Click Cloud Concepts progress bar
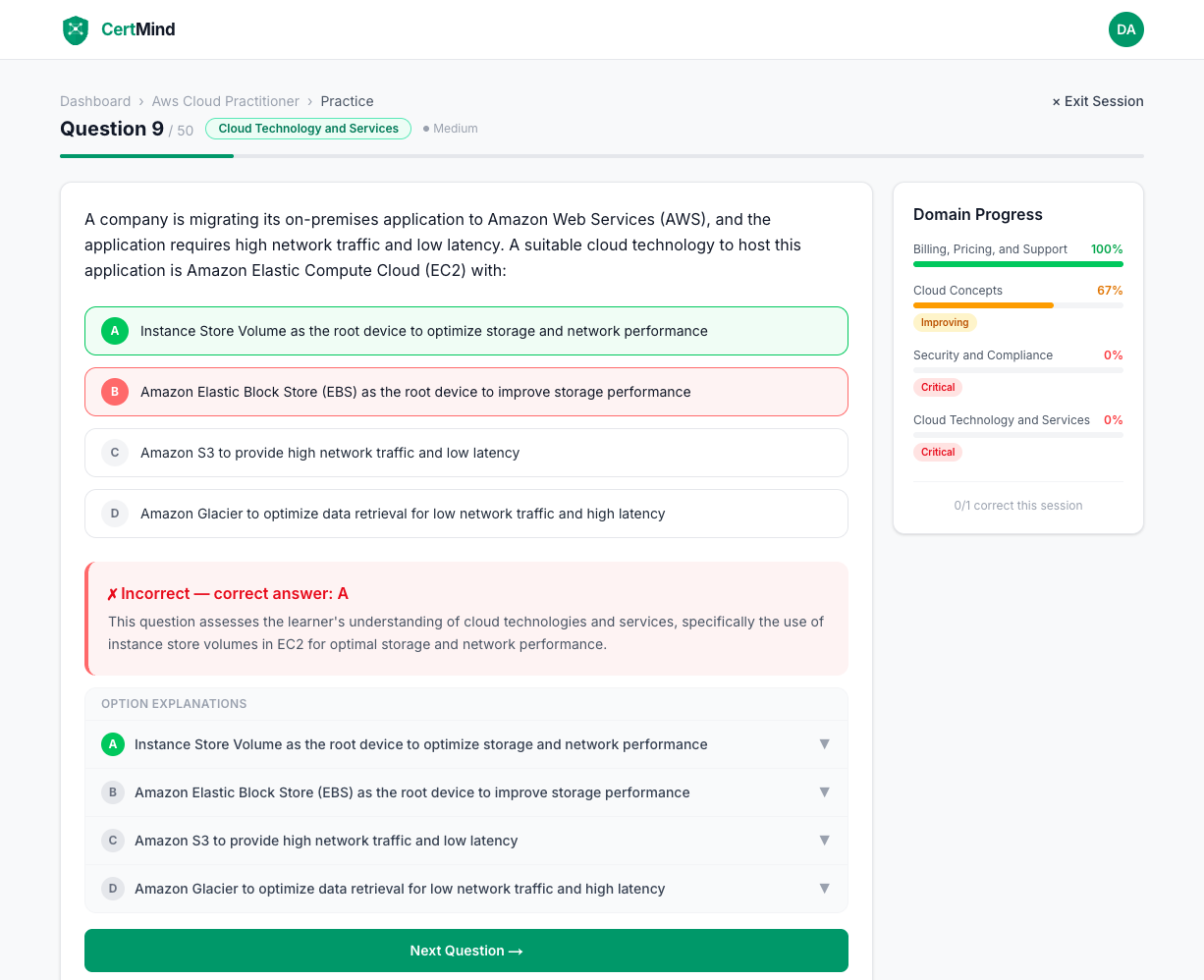The image size is (1204, 980). (x=1018, y=305)
